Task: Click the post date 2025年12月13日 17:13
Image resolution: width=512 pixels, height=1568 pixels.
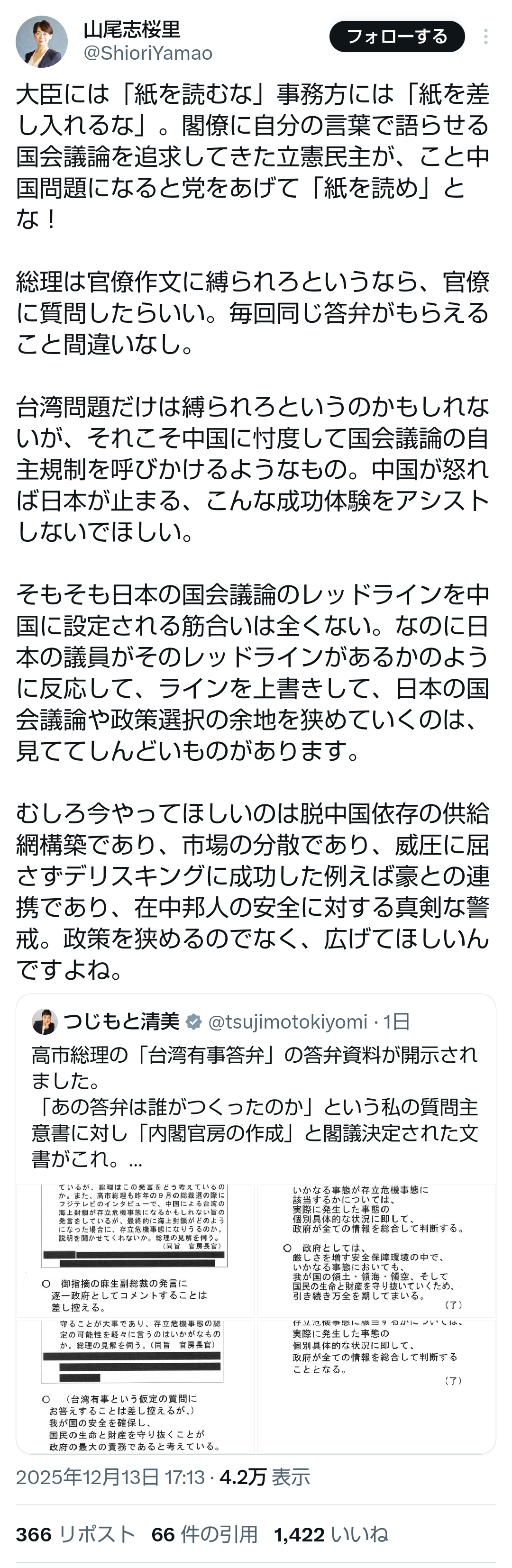Action: pos(110,1478)
